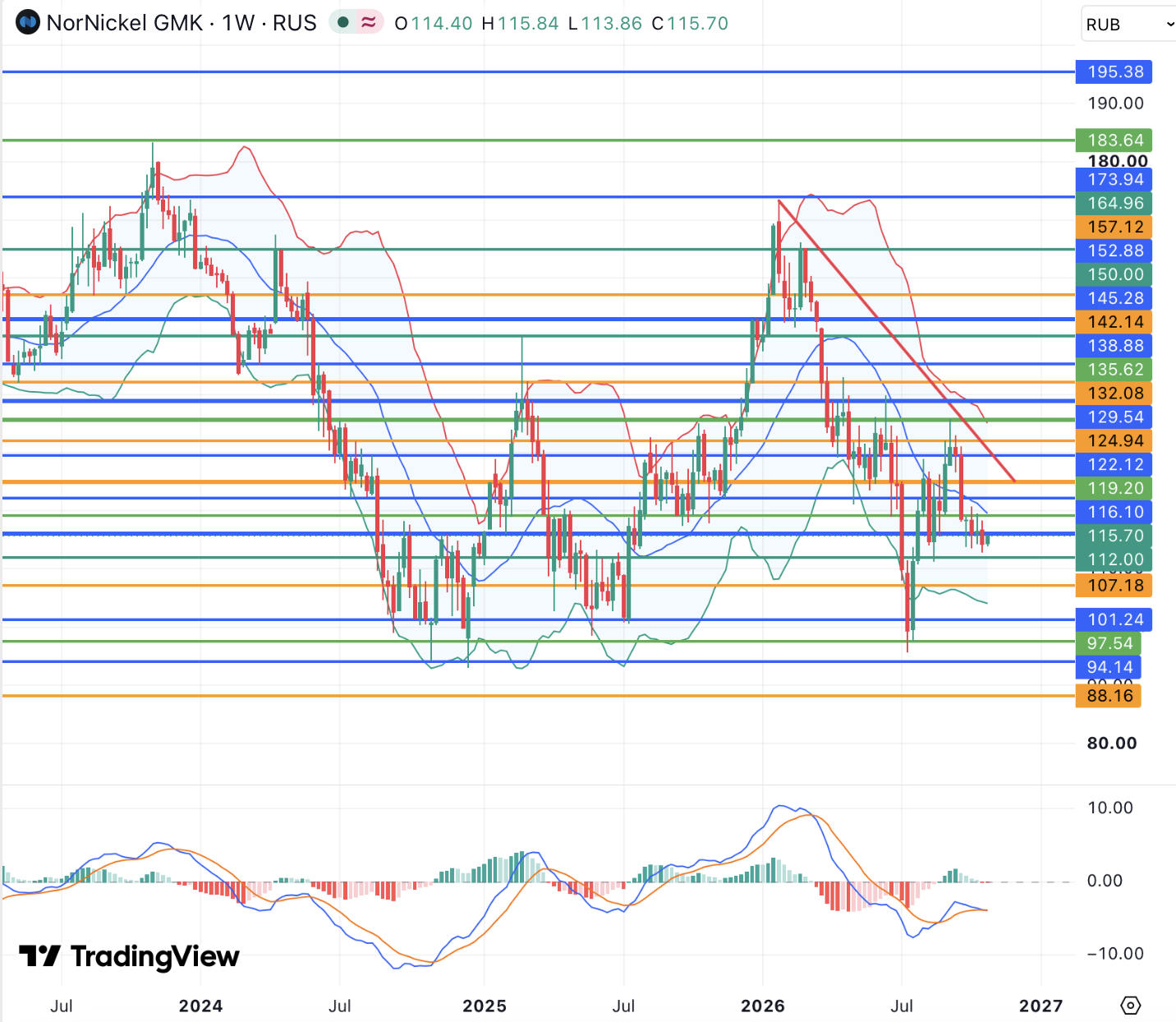Click the current price label 115.70 on the axis
1176x1022 pixels.
tap(1114, 536)
